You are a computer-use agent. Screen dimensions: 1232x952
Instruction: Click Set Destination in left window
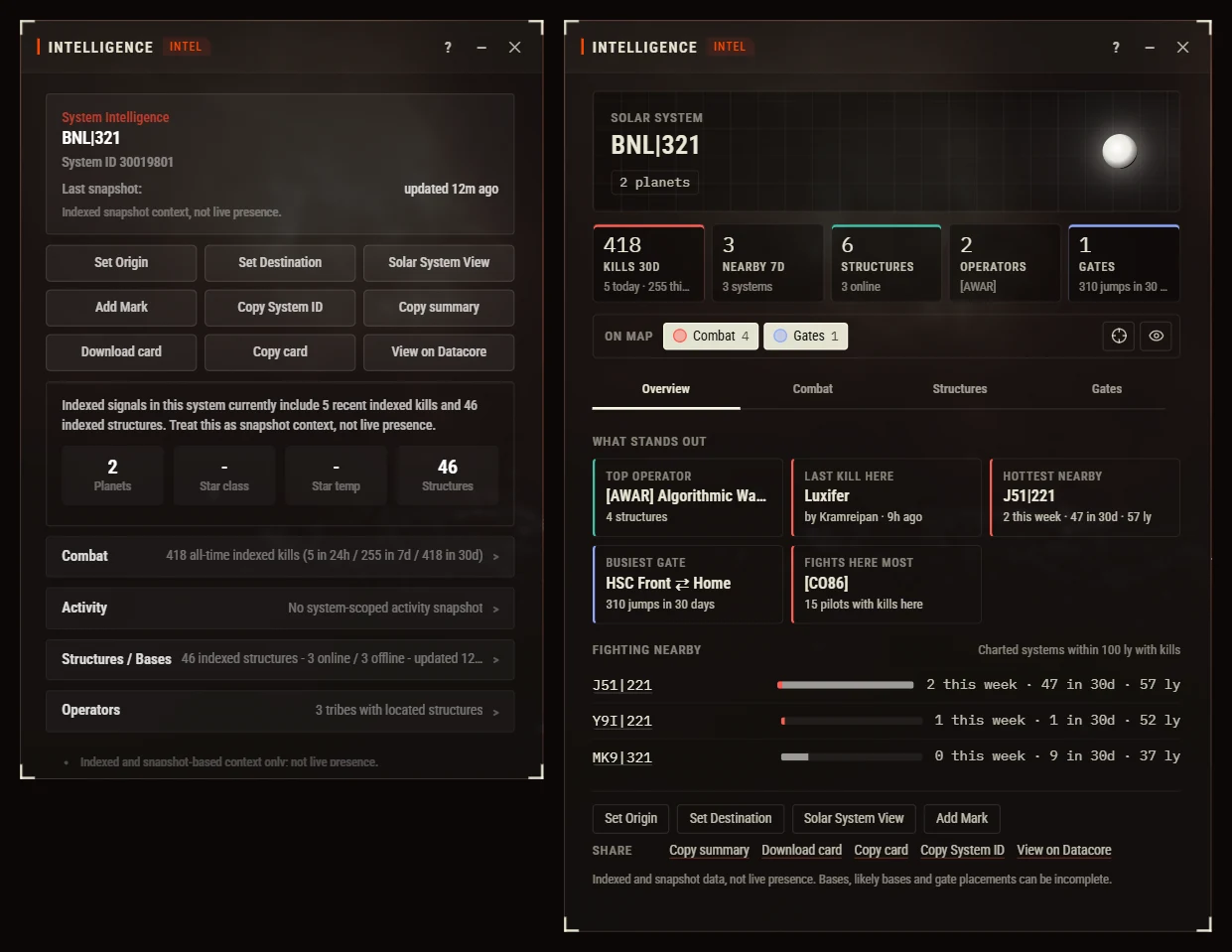tap(280, 263)
